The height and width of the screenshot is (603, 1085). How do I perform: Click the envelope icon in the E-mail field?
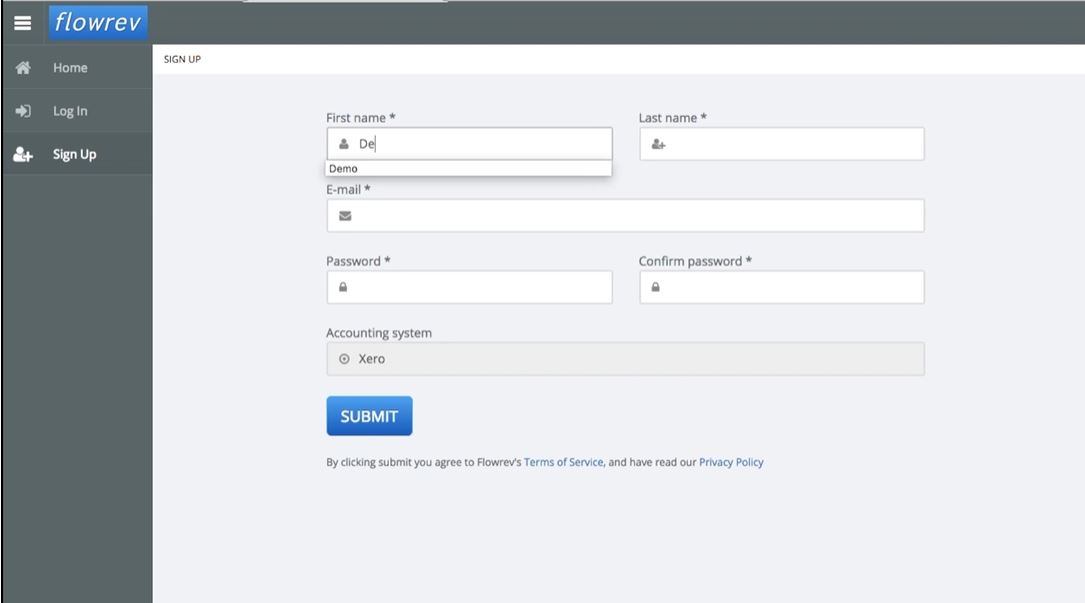343,215
